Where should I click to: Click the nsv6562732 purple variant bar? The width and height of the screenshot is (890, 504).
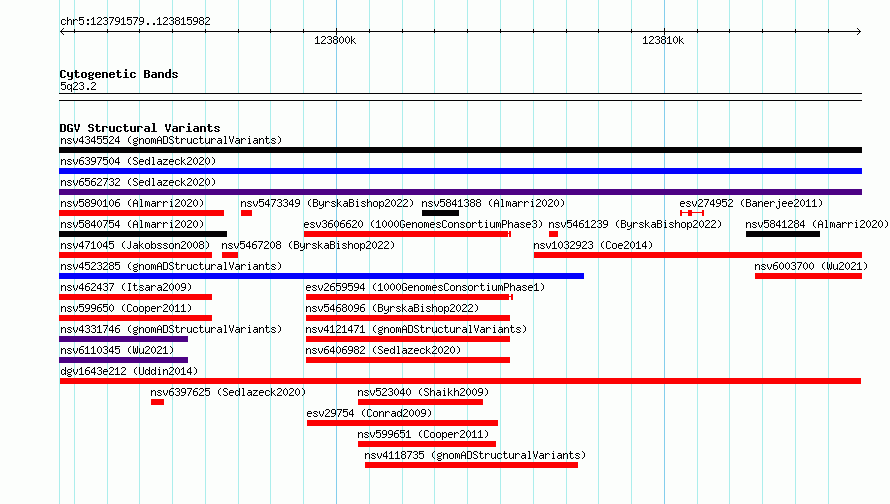pyautogui.click(x=460, y=192)
